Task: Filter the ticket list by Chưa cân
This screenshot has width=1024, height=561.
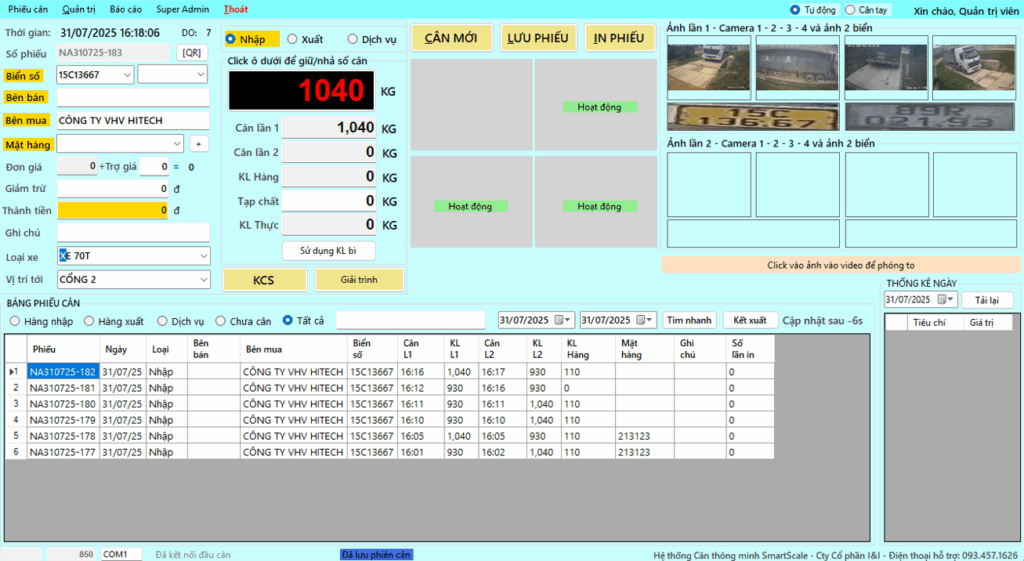Action: point(223,321)
